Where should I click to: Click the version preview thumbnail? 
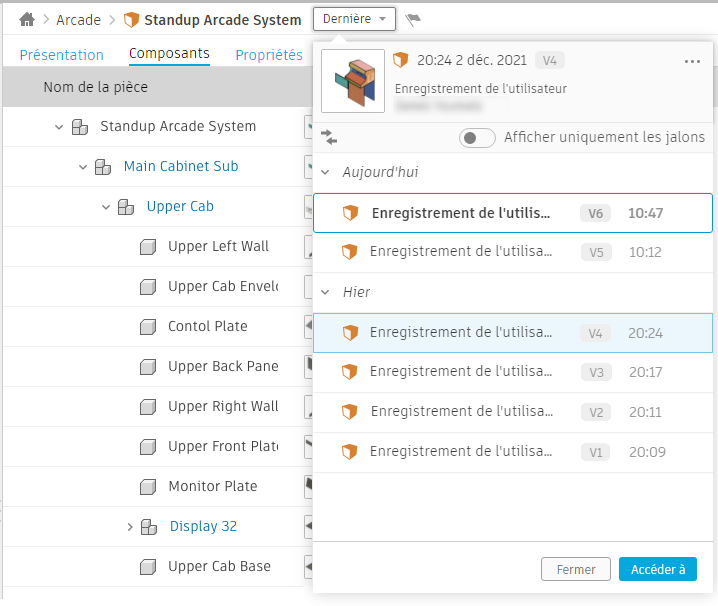[x=353, y=81]
